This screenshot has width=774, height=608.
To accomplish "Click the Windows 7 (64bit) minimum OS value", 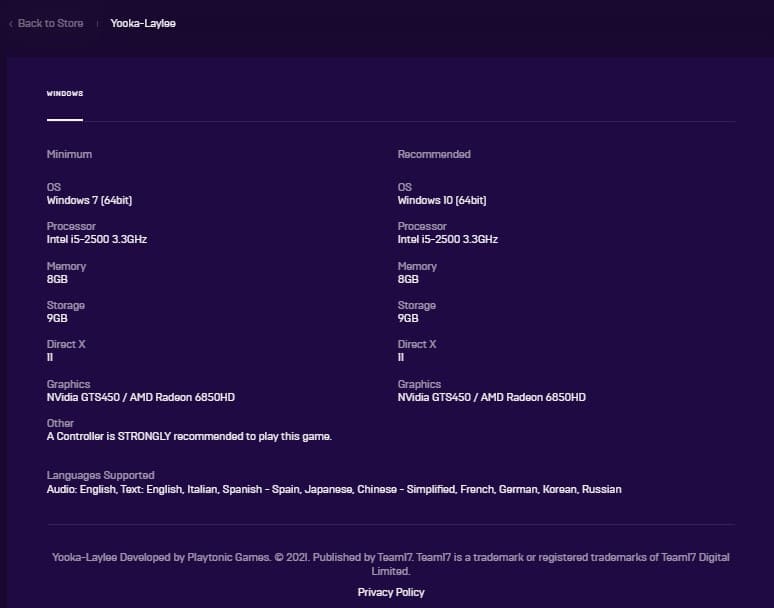I will tap(89, 200).
